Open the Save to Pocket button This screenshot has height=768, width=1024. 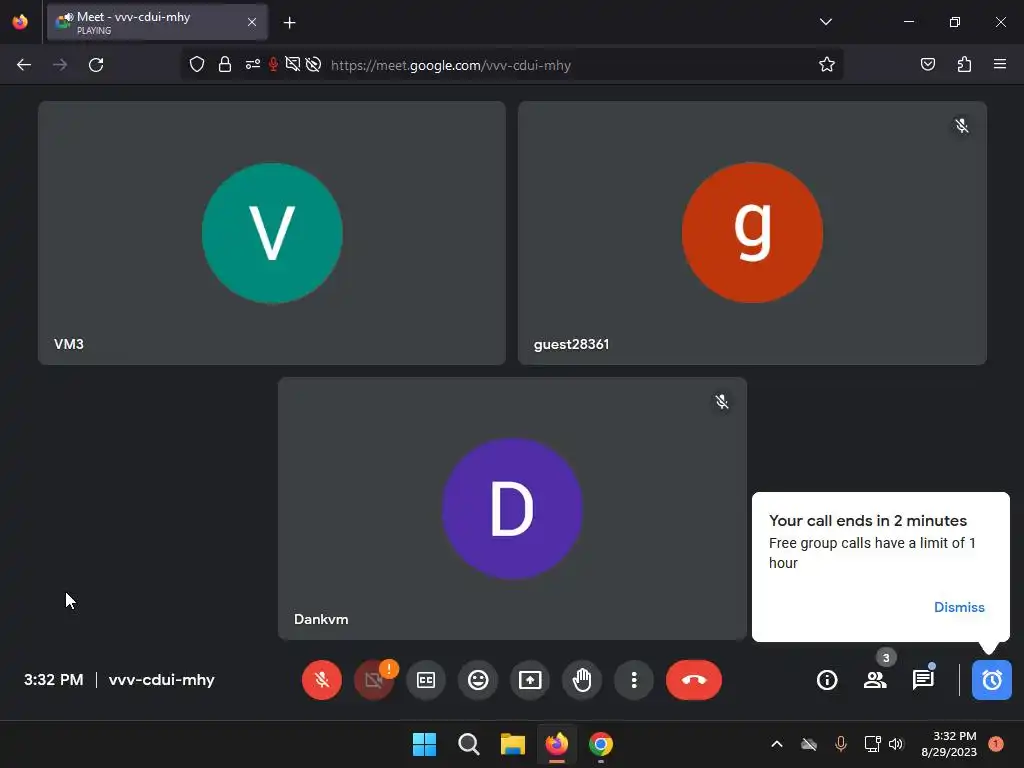point(927,64)
